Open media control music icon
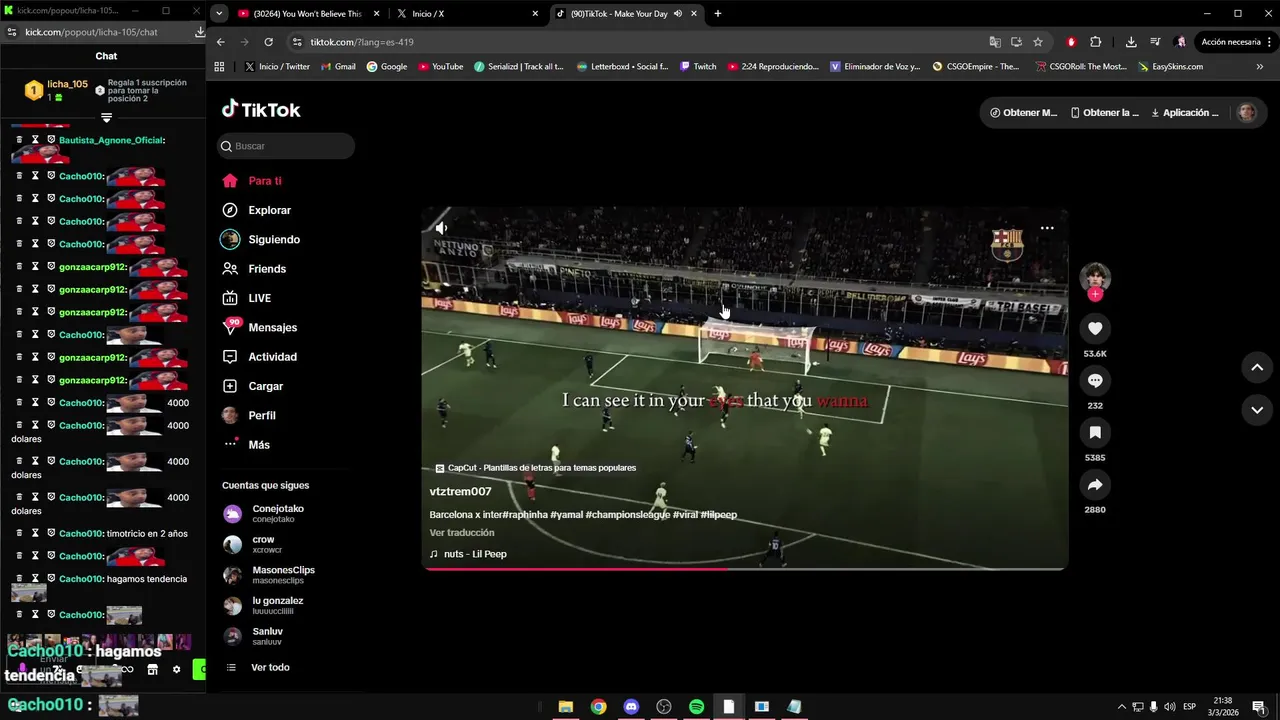The height and width of the screenshot is (720, 1280). coord(1155,42)
